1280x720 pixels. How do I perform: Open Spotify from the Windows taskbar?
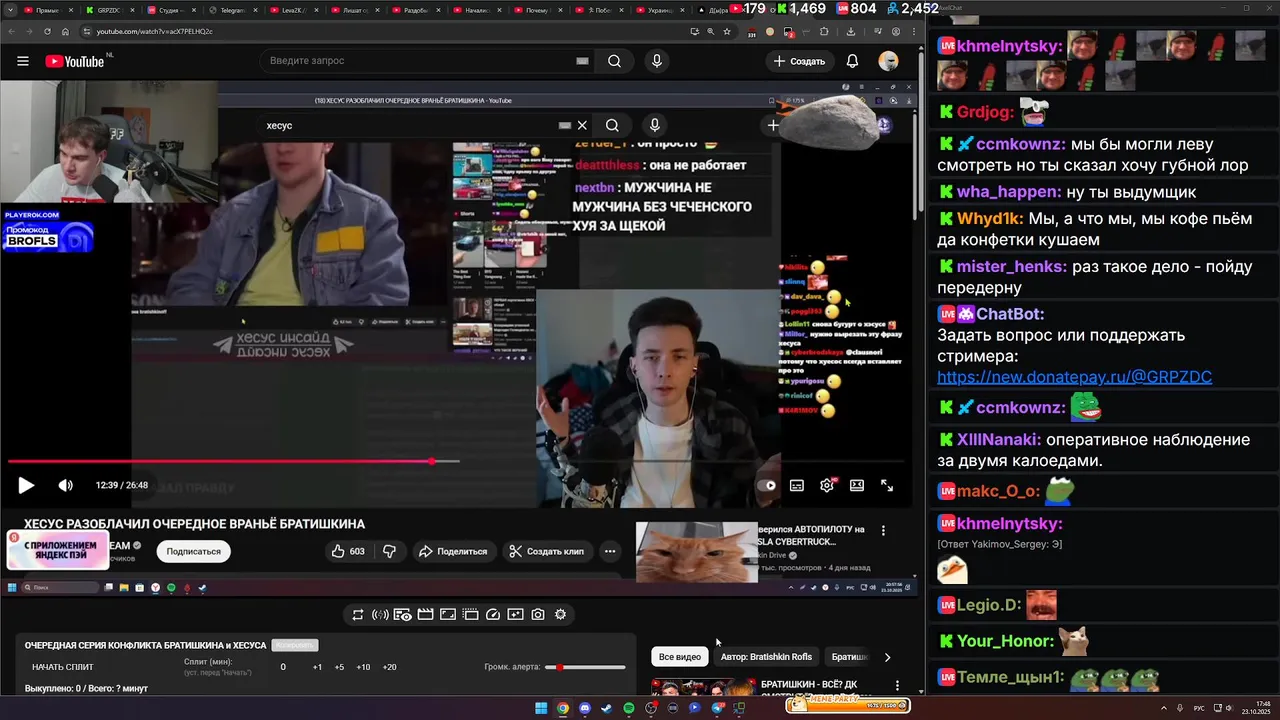click(x=629, y=708)
